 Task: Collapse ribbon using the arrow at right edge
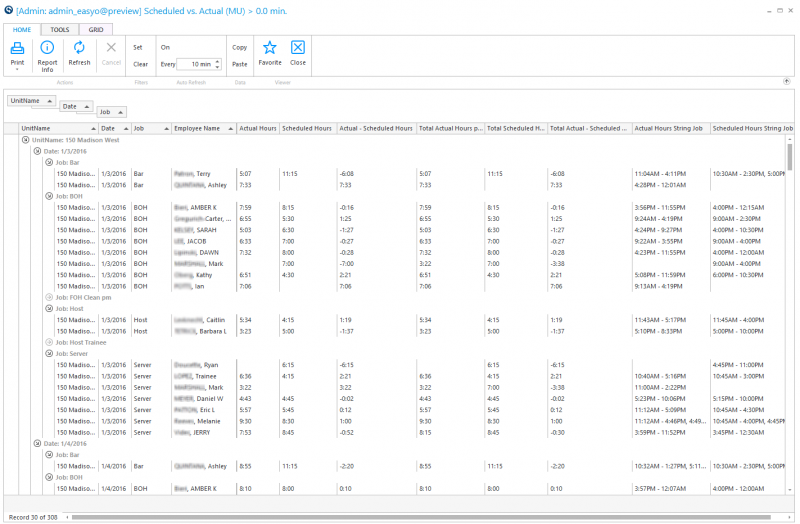787,81
